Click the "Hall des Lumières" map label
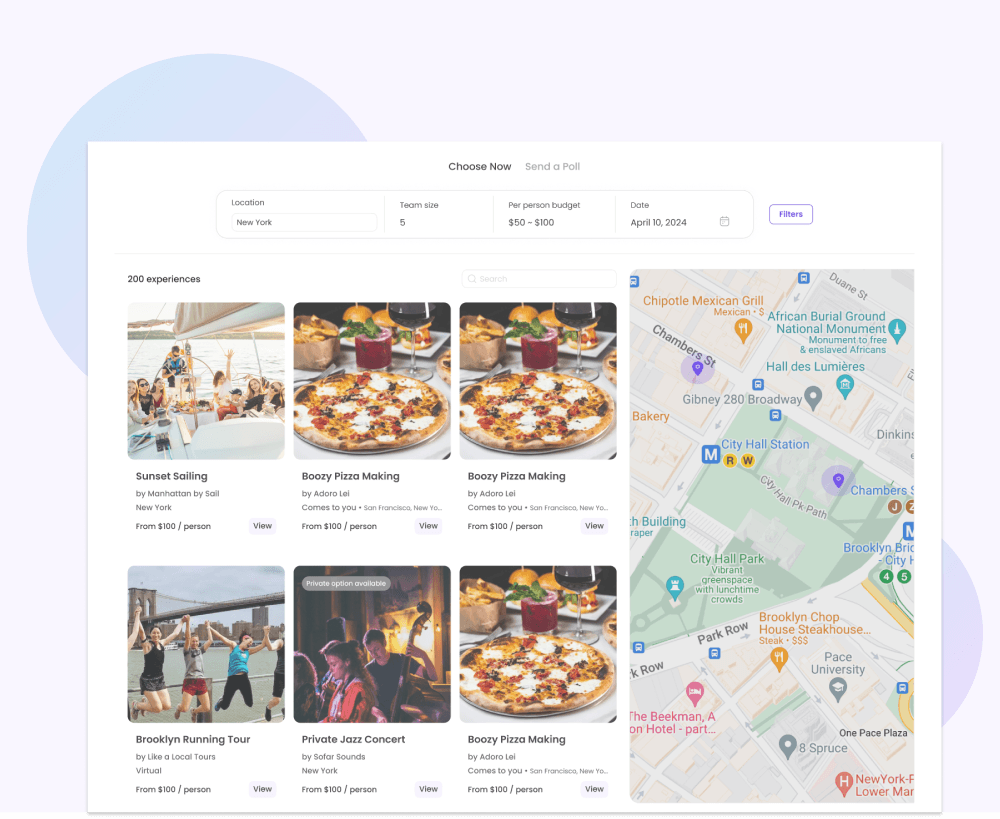The height and width of the screenshot is (819, 1000). click(815, 367)
